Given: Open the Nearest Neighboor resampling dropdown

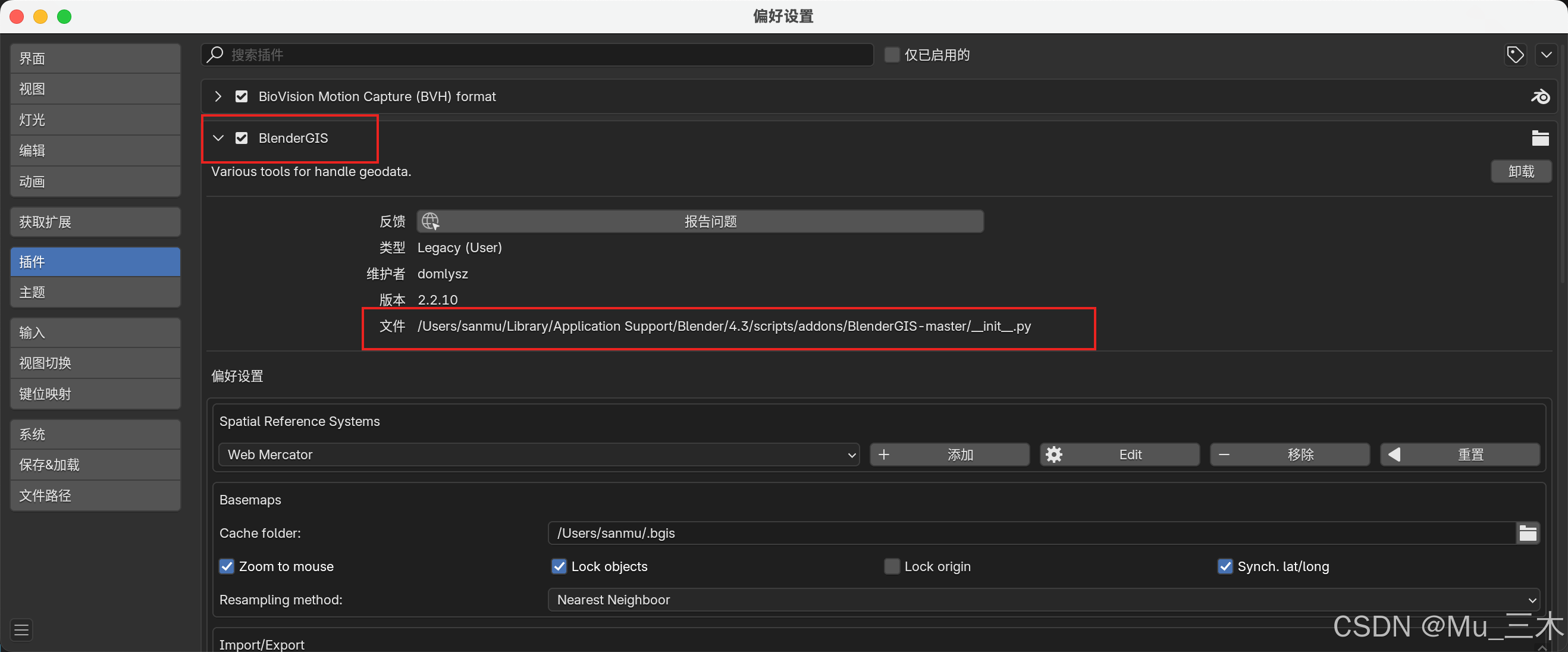Looking at the screenshot, I should [x=1043, y=600].
